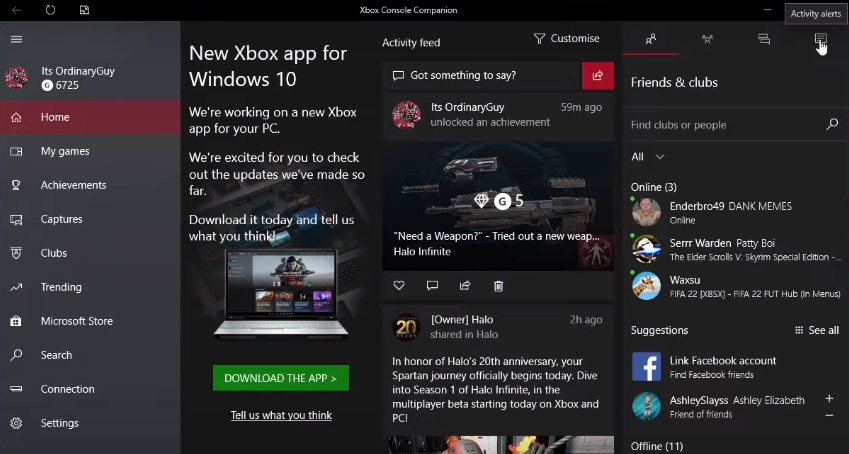Remove AshleySlayss suggestion with minus

click(829, 416)
